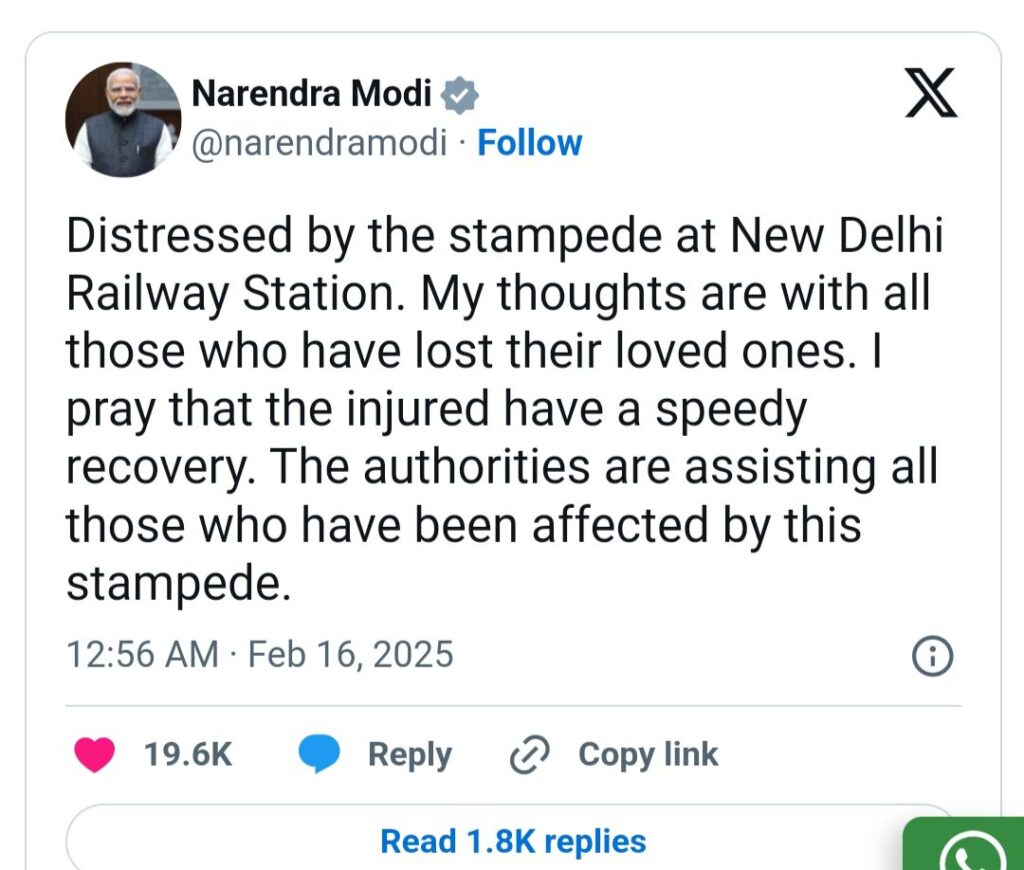Click the Copy link text
Image resolution: width=1024 pixels, height=870 pixels.
[647, 755]
